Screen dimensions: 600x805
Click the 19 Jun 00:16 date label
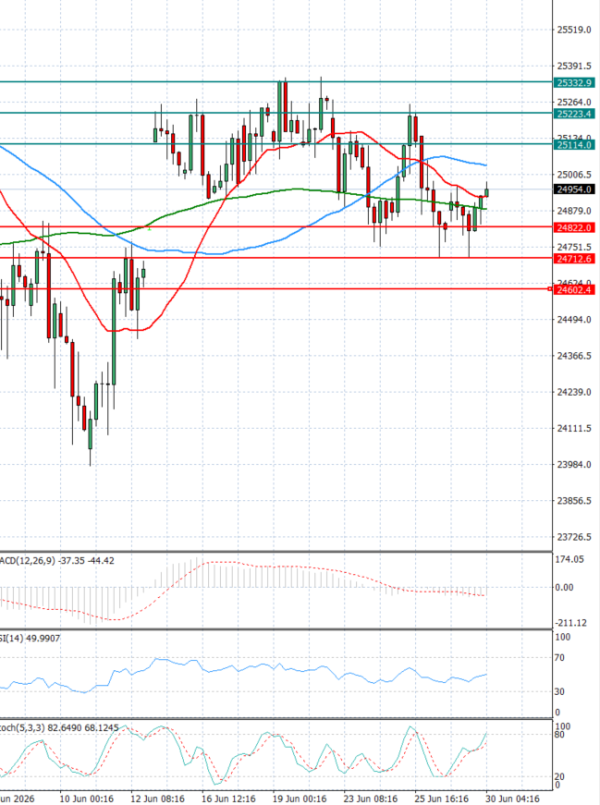click(299, 799)
